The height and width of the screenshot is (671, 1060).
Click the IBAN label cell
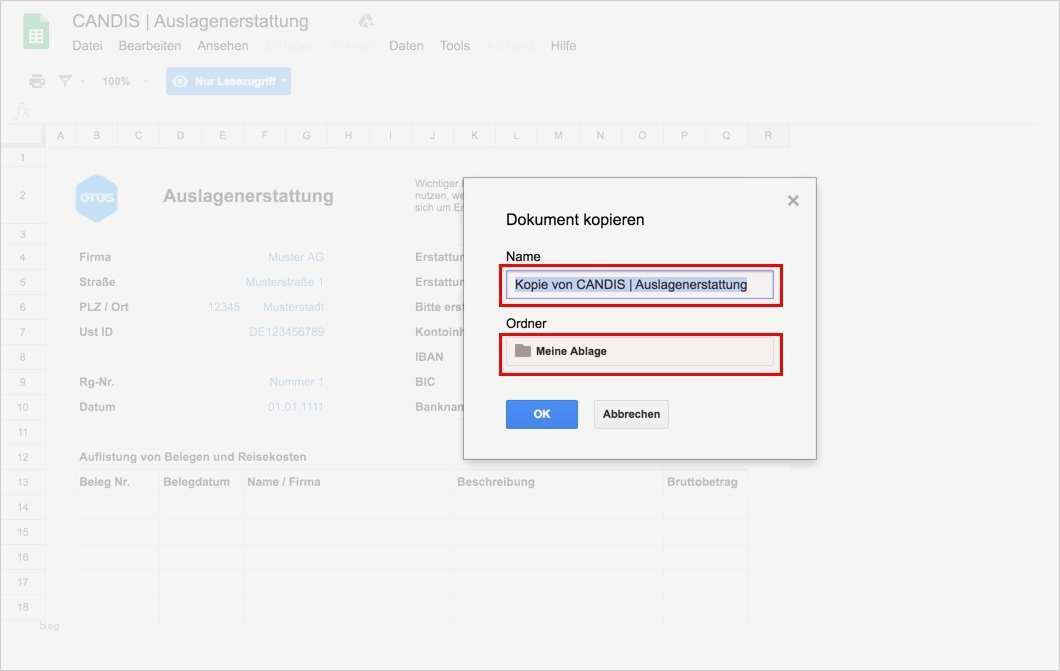pos(429,357)
